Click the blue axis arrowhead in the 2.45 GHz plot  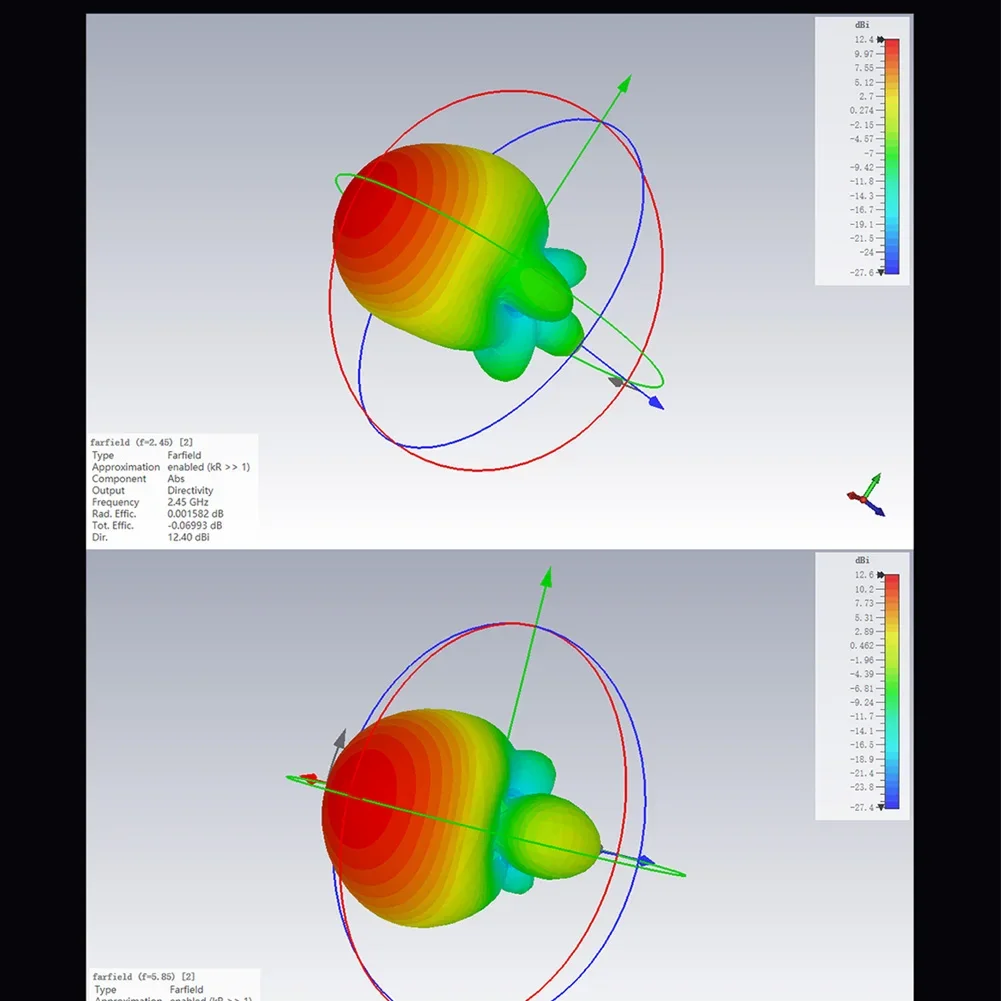656,403
